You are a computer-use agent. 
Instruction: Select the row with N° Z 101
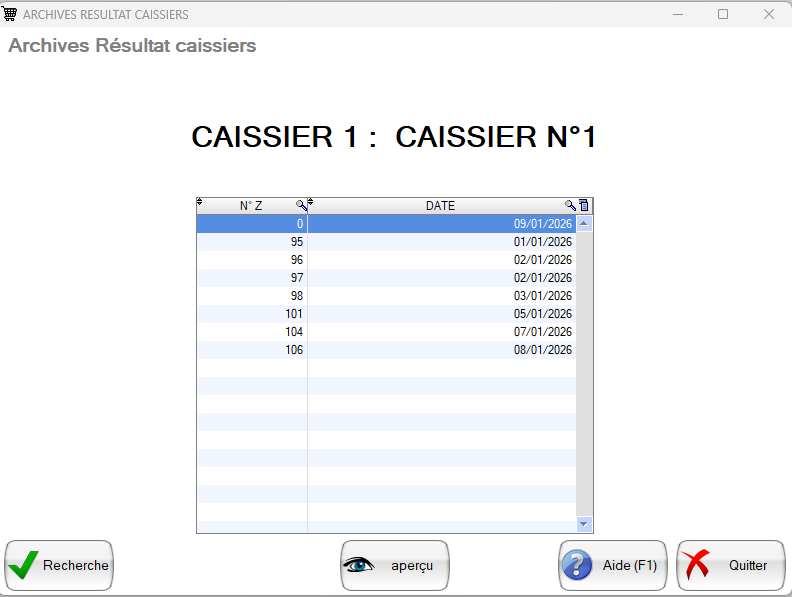pyautogui.click(x=386, y=314)
